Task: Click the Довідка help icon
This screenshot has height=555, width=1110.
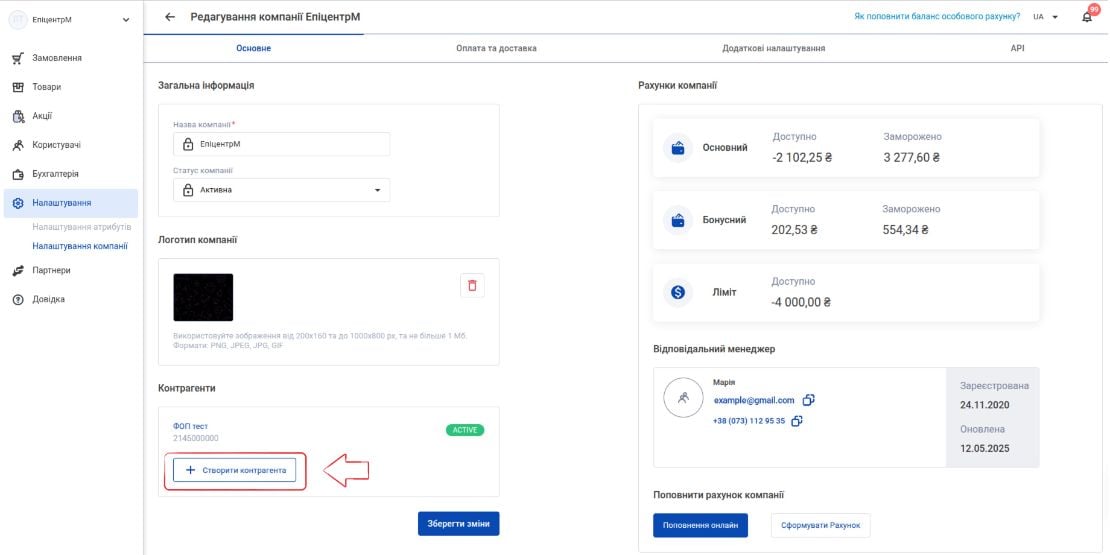Action: 18,299
